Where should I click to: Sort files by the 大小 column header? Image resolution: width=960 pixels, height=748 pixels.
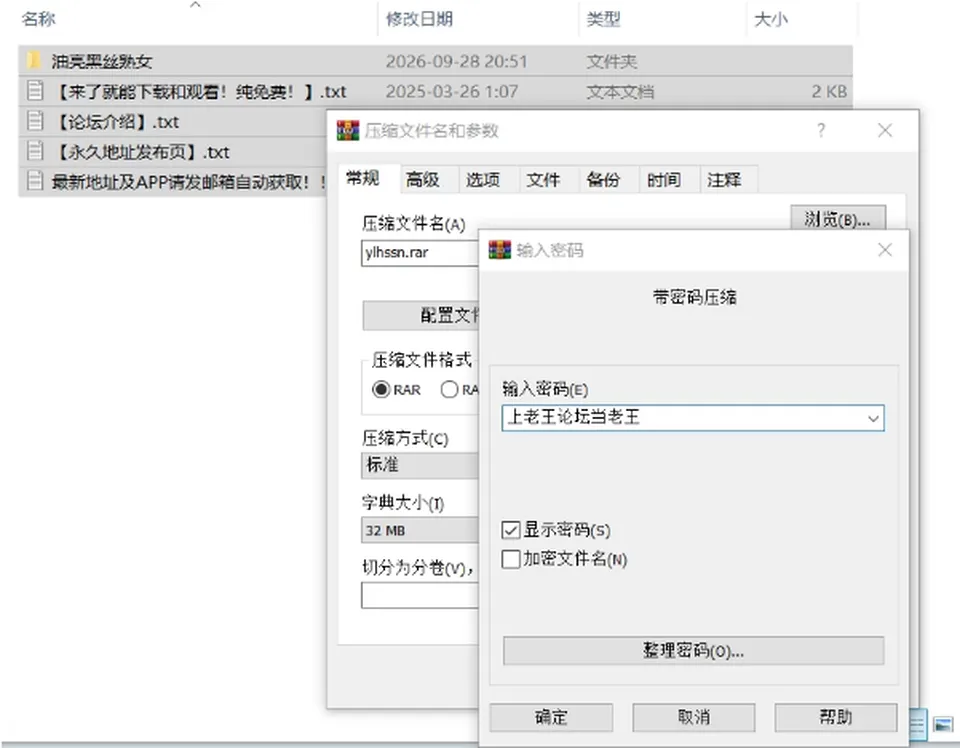pos(770,19)
